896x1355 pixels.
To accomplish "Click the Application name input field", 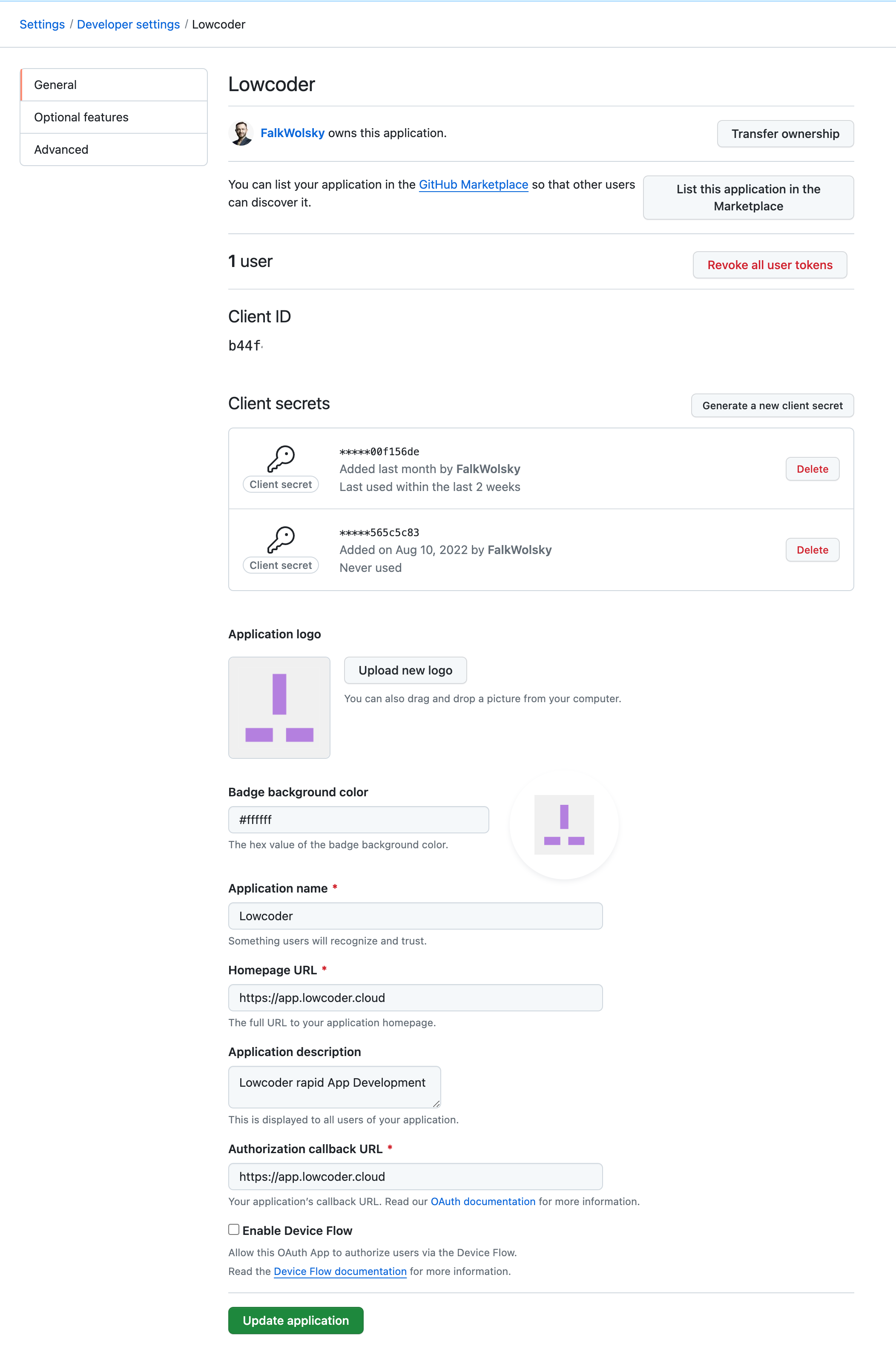I will point(415,916).
